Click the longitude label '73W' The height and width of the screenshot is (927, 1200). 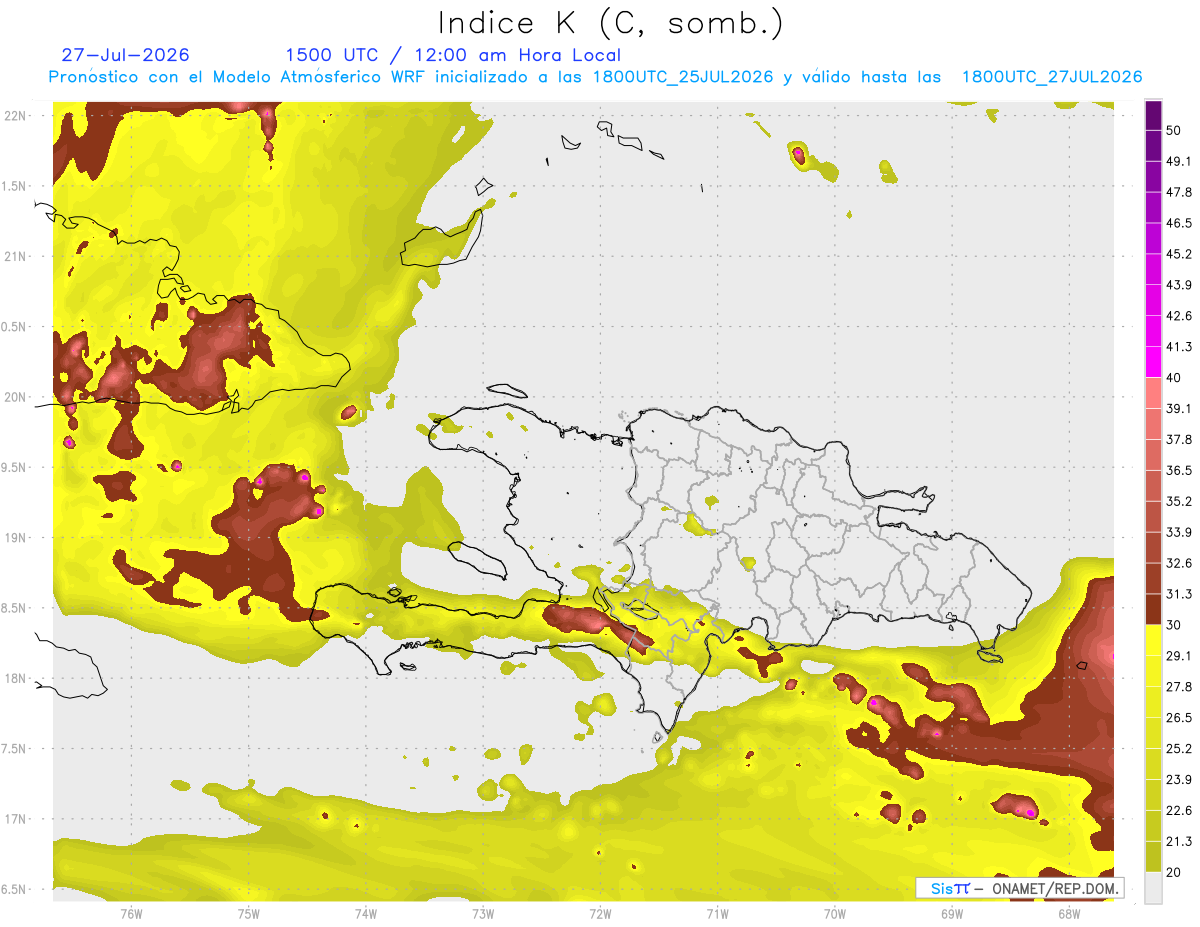(483, 913)
